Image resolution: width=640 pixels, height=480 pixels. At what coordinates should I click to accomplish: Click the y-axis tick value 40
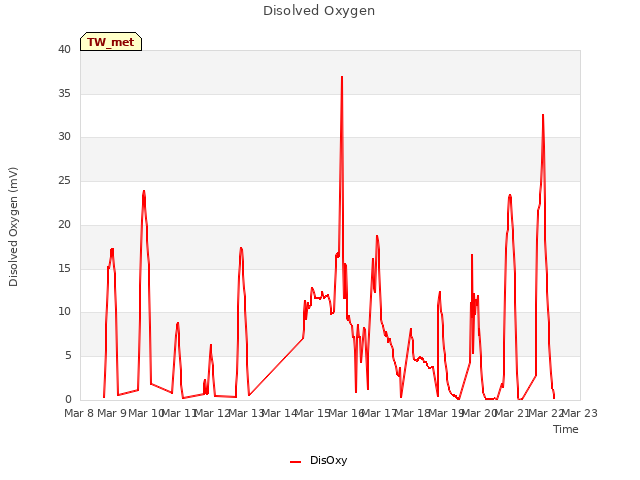click(64, 49)
